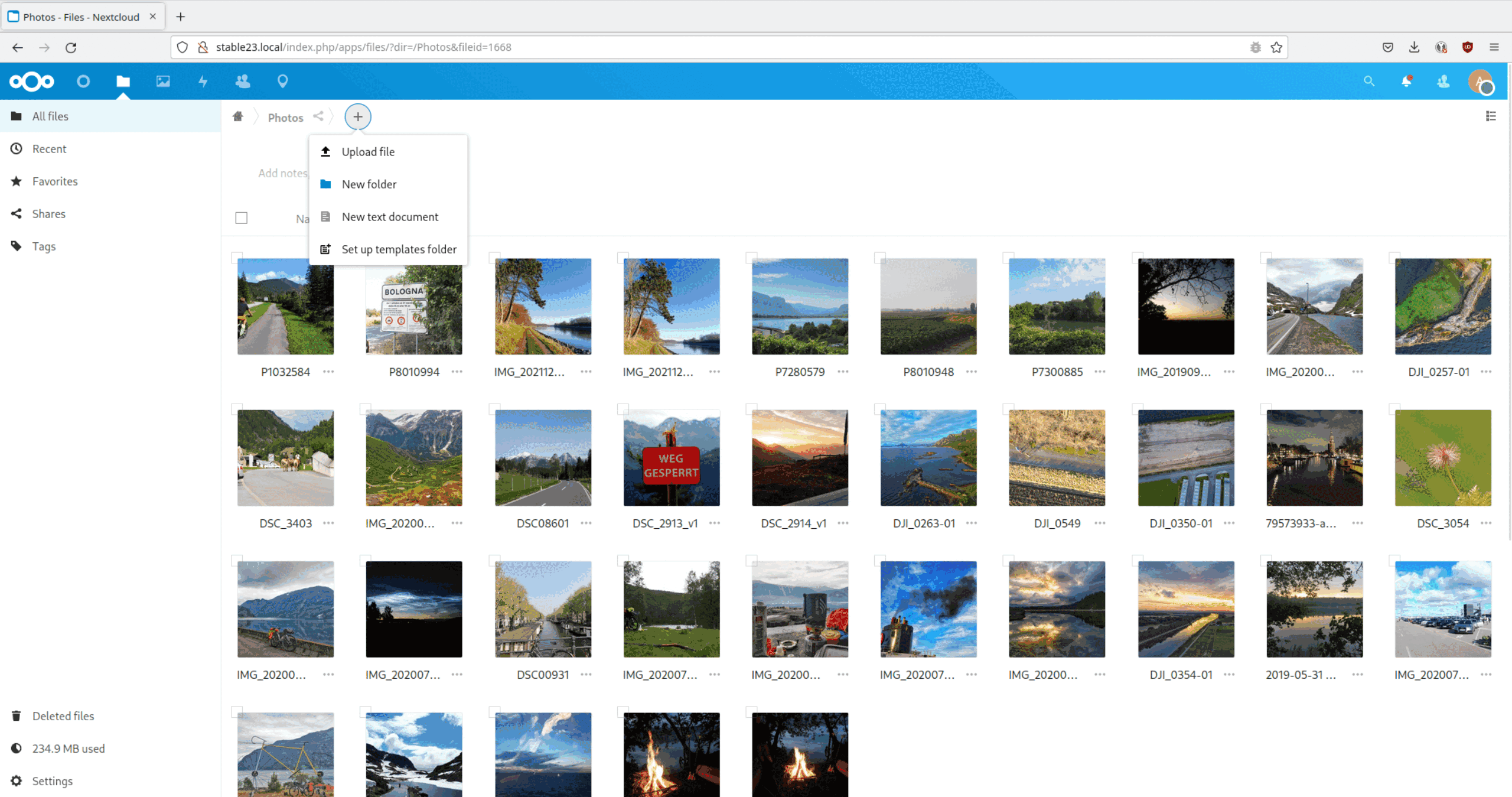Select New folder menu entry
Image resolution: width=1512 pixels, height=797 pixels.
[369, 184]
